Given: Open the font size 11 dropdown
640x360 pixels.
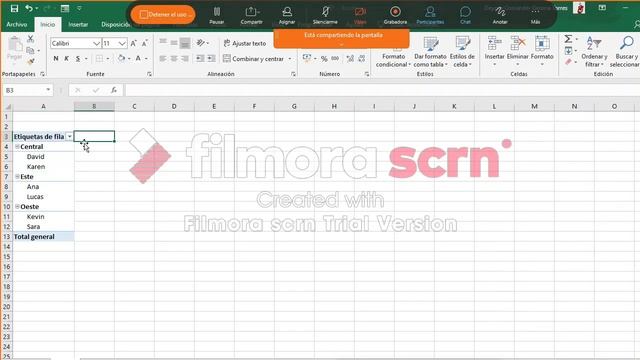Looking at the screenshot, I should (x=122, y=43).
